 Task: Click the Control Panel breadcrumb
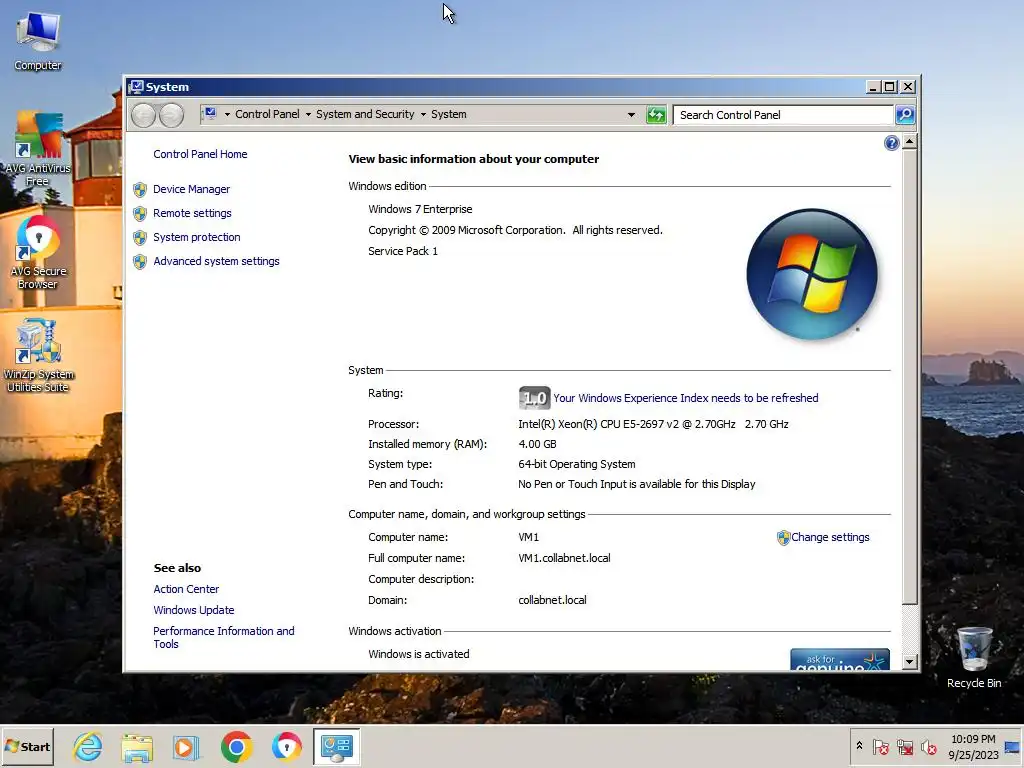tap(267, 114)
